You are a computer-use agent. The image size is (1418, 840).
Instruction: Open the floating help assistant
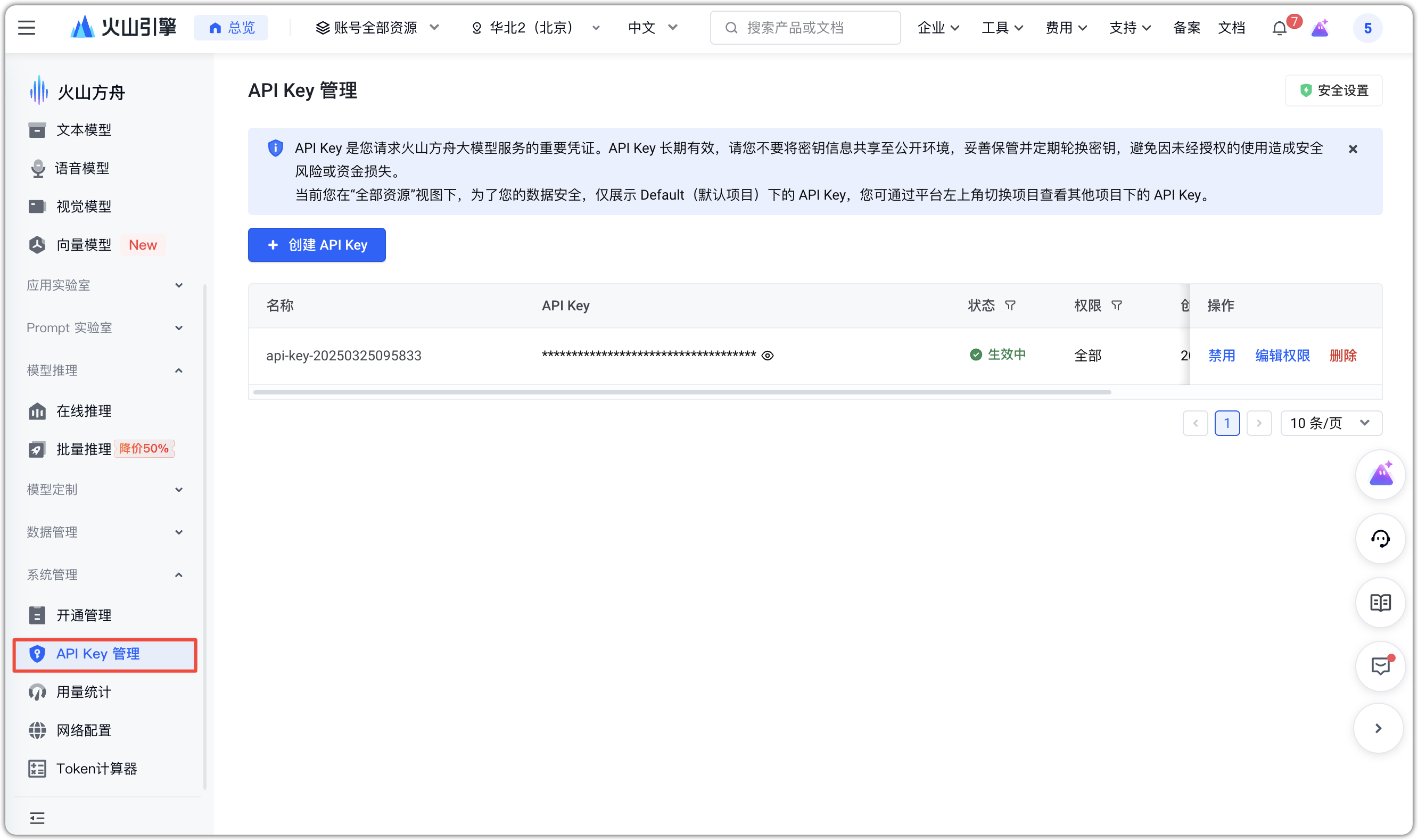(1380, 539)
